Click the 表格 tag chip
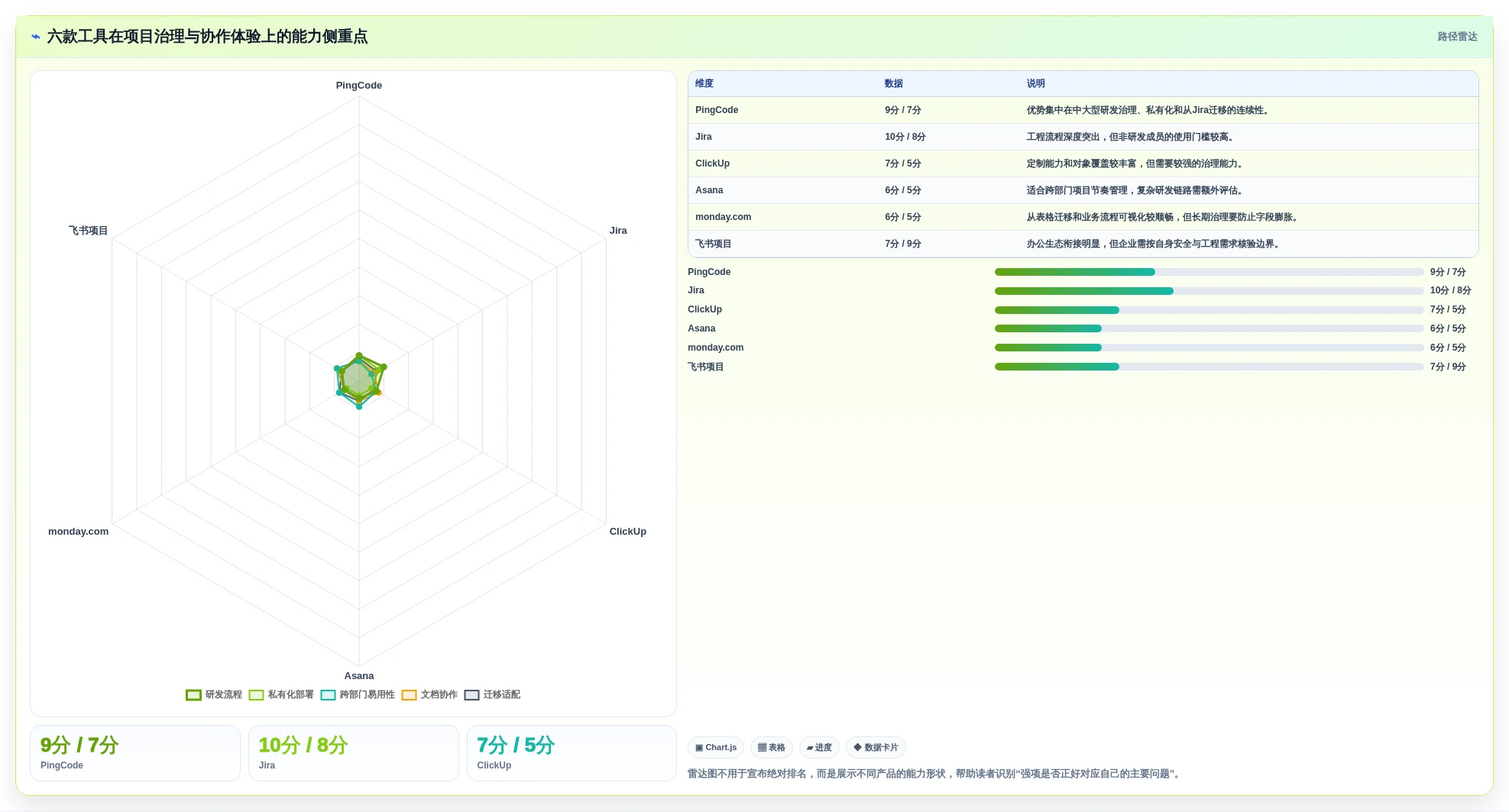The height and width of the screenshot is (812, 1509). tap(772, 748)
